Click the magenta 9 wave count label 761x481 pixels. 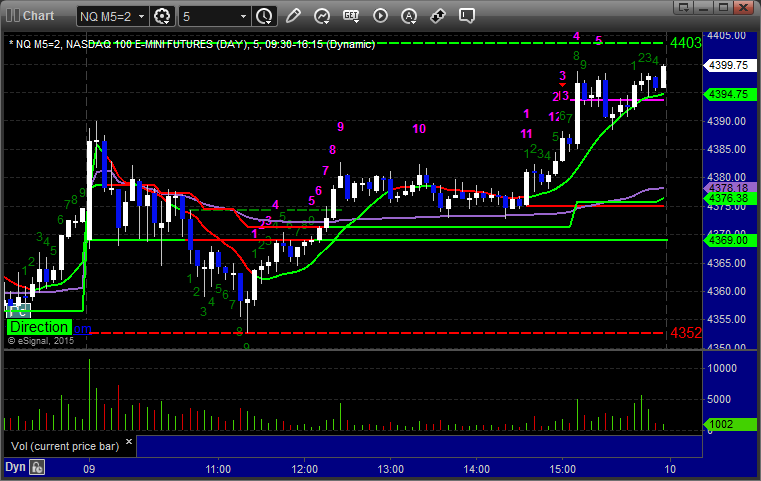click(x=341, y=127)
